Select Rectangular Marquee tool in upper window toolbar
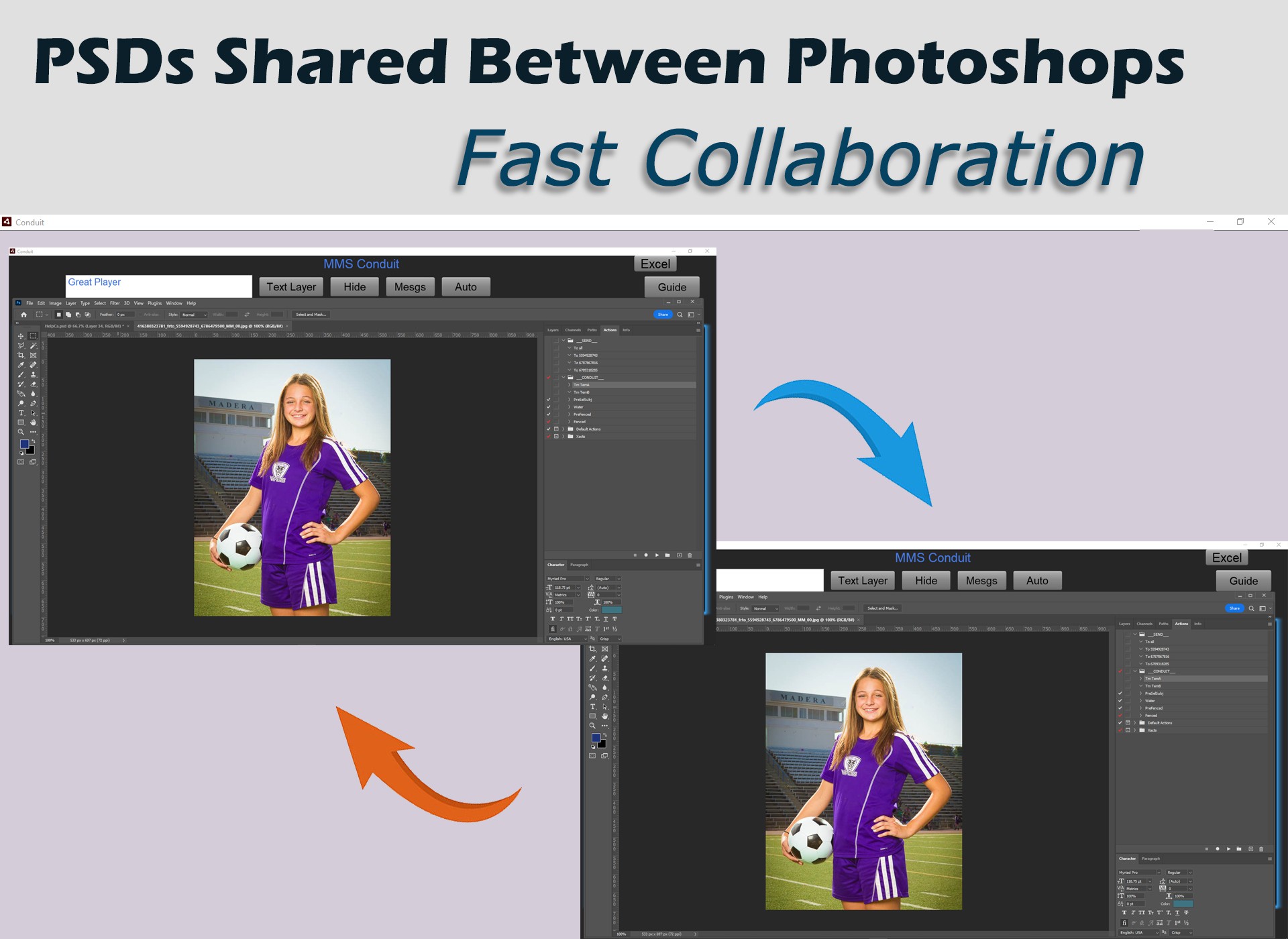Viewport: 1288px width, 939px height. coord(33,336)
